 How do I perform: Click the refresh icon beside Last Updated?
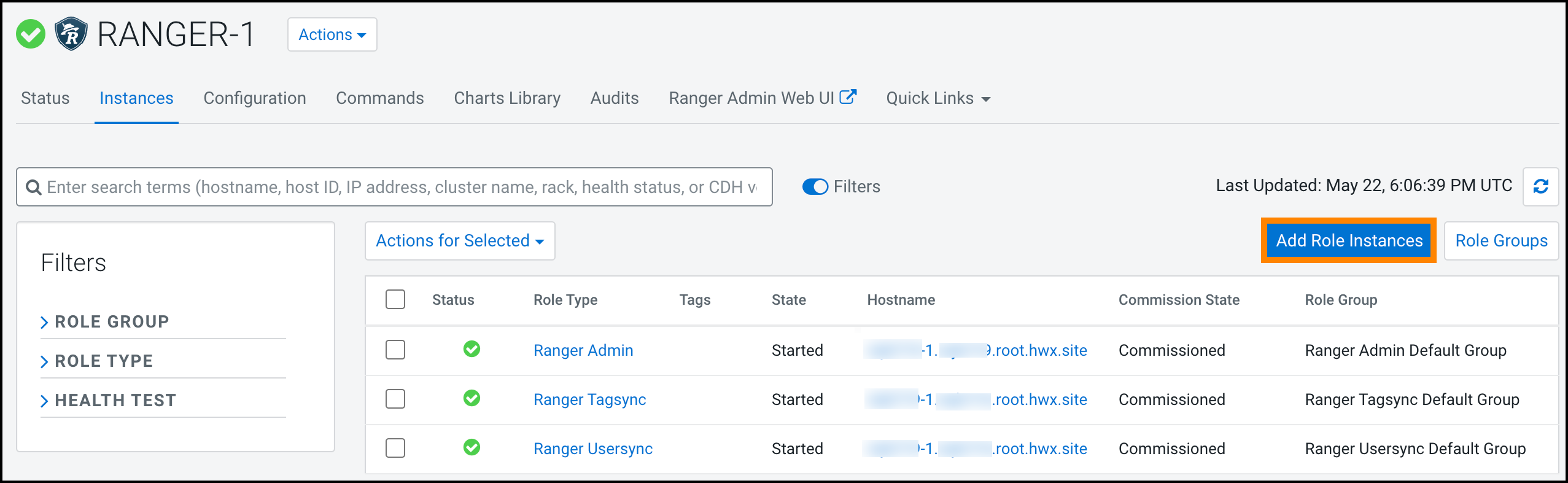point(1540,187)
